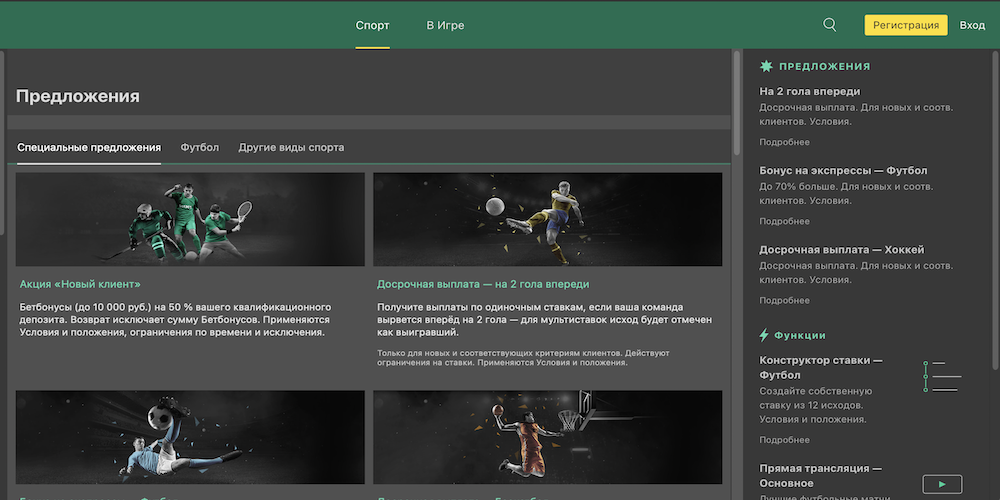The image size is (1000, 500).
Task: Select the Другие виды спорта tab
Action: 291,147
